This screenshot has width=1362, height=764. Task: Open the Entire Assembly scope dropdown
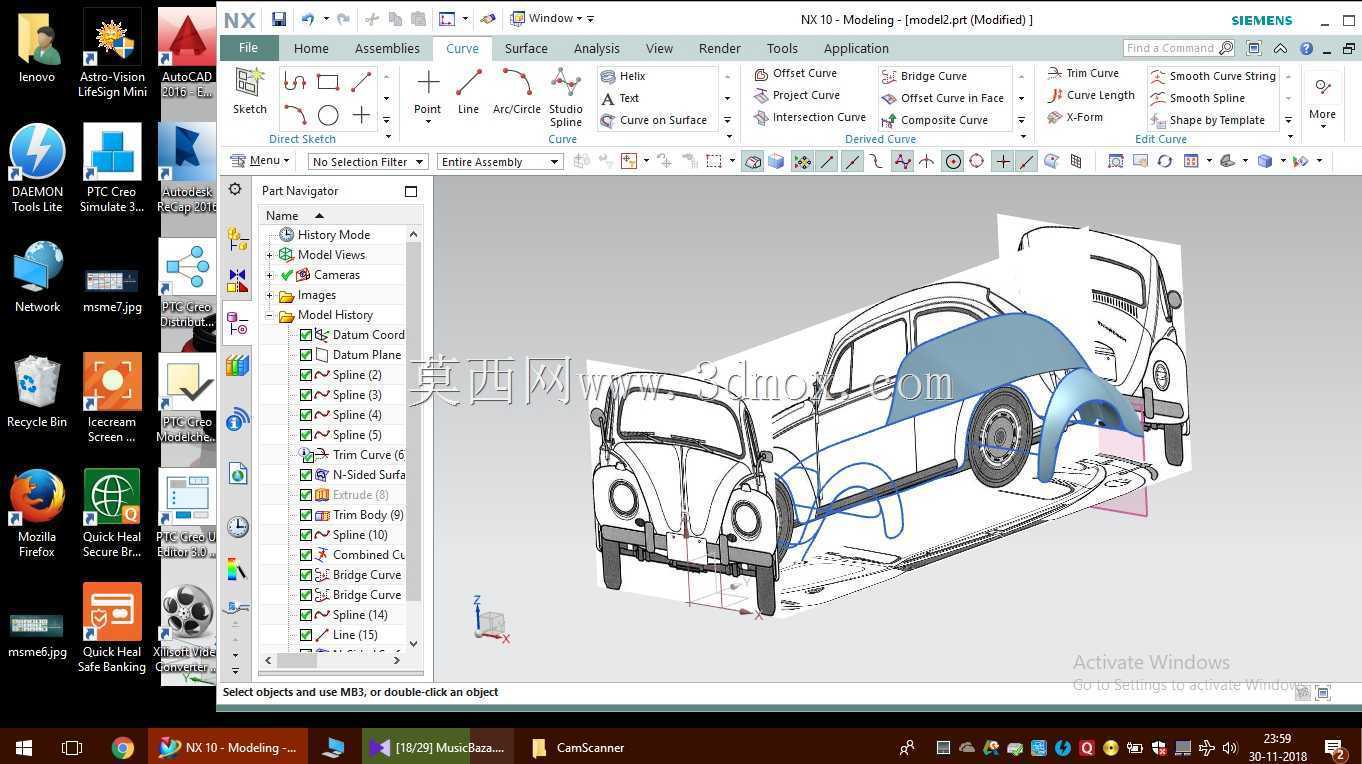tap(499, 162)
